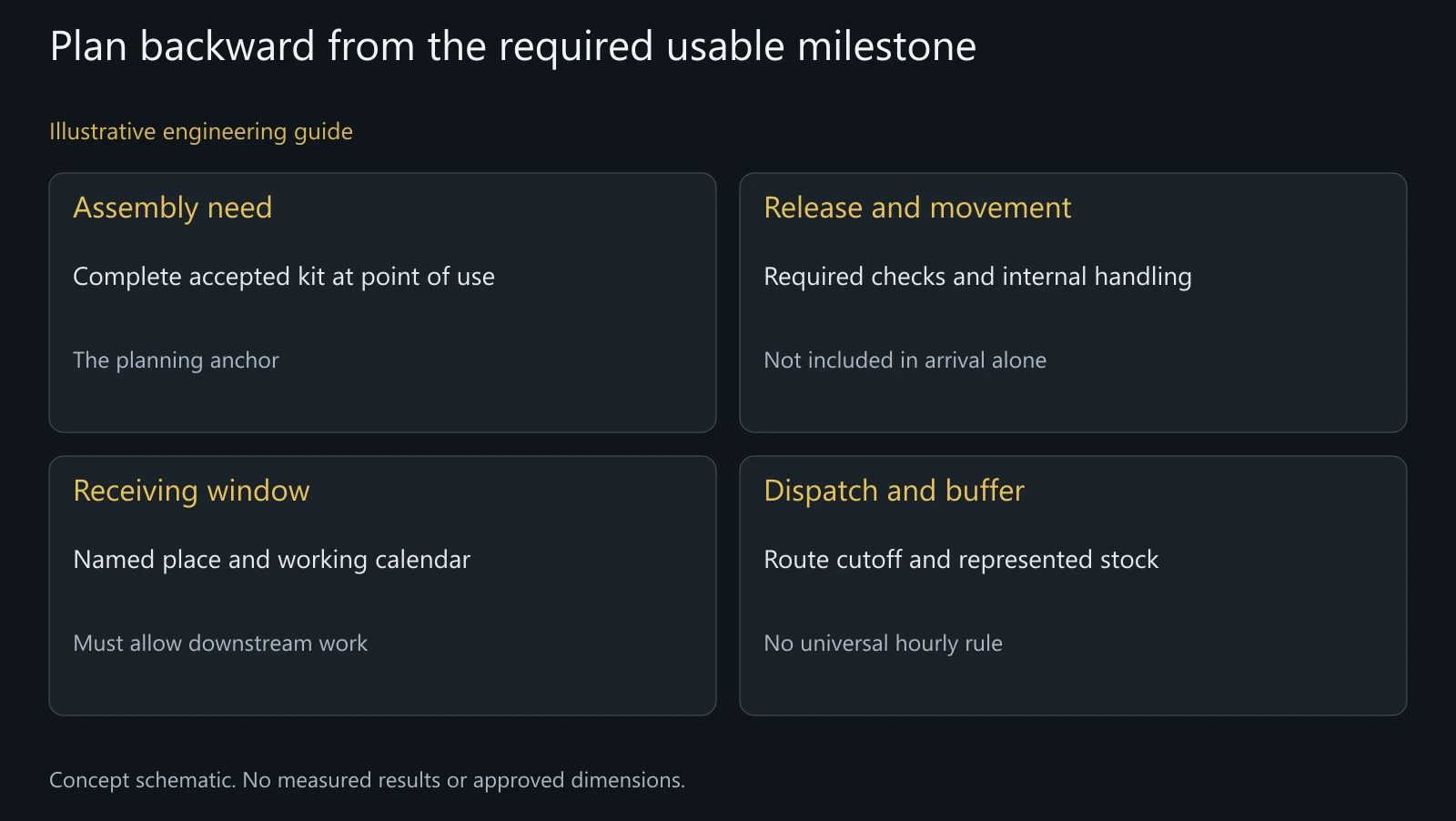Select the Dispatch and buffer card

(x=1073, y=585)
